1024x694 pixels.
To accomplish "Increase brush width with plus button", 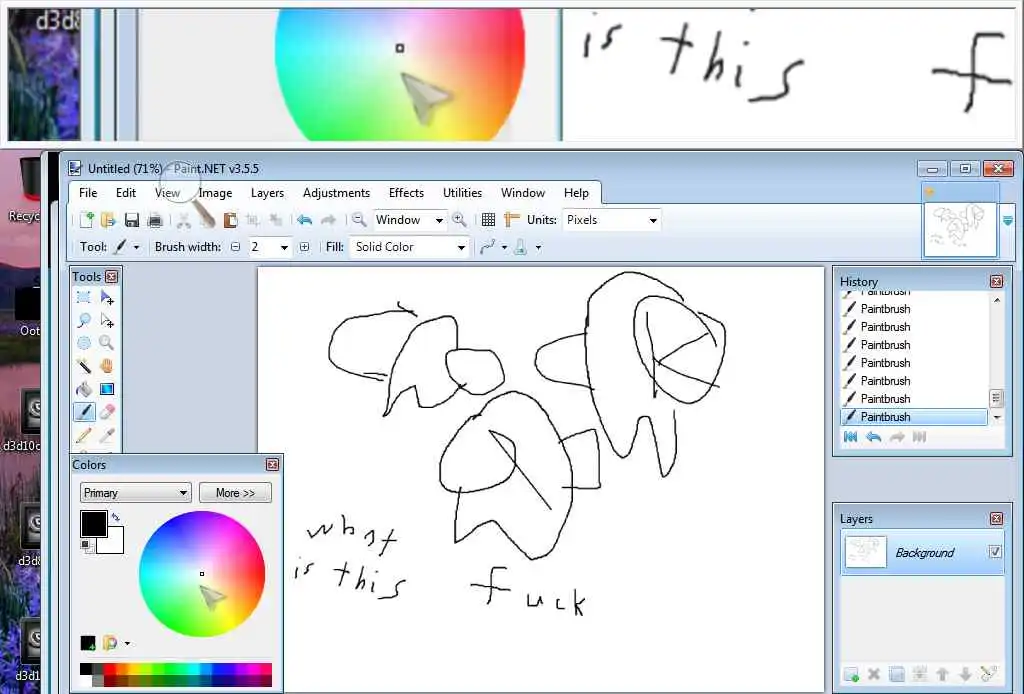I will coord(304,247).
